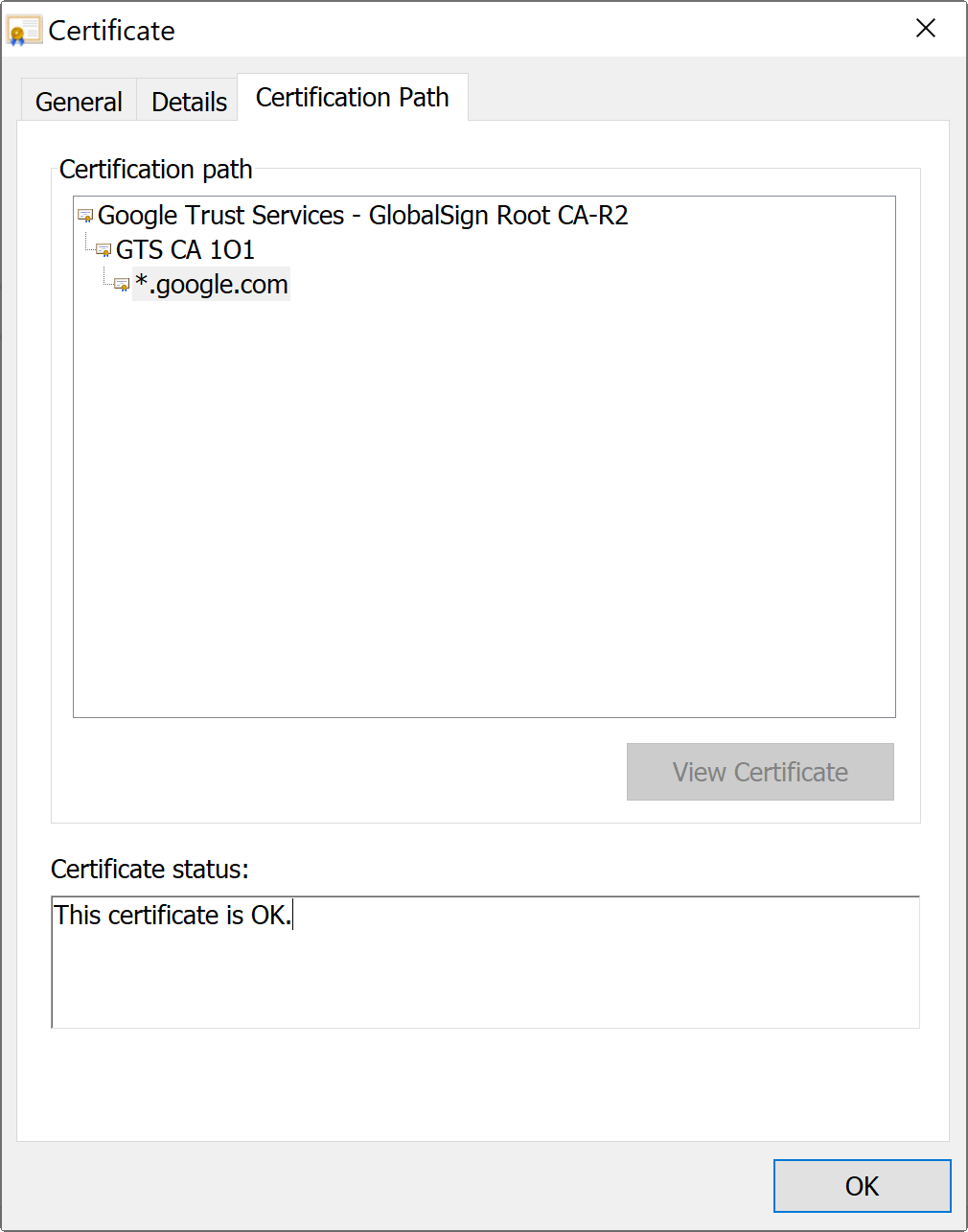Select the GTS CA 1O1 intermediate certificate
968x1232 pixels.
(x=185, y=250)
